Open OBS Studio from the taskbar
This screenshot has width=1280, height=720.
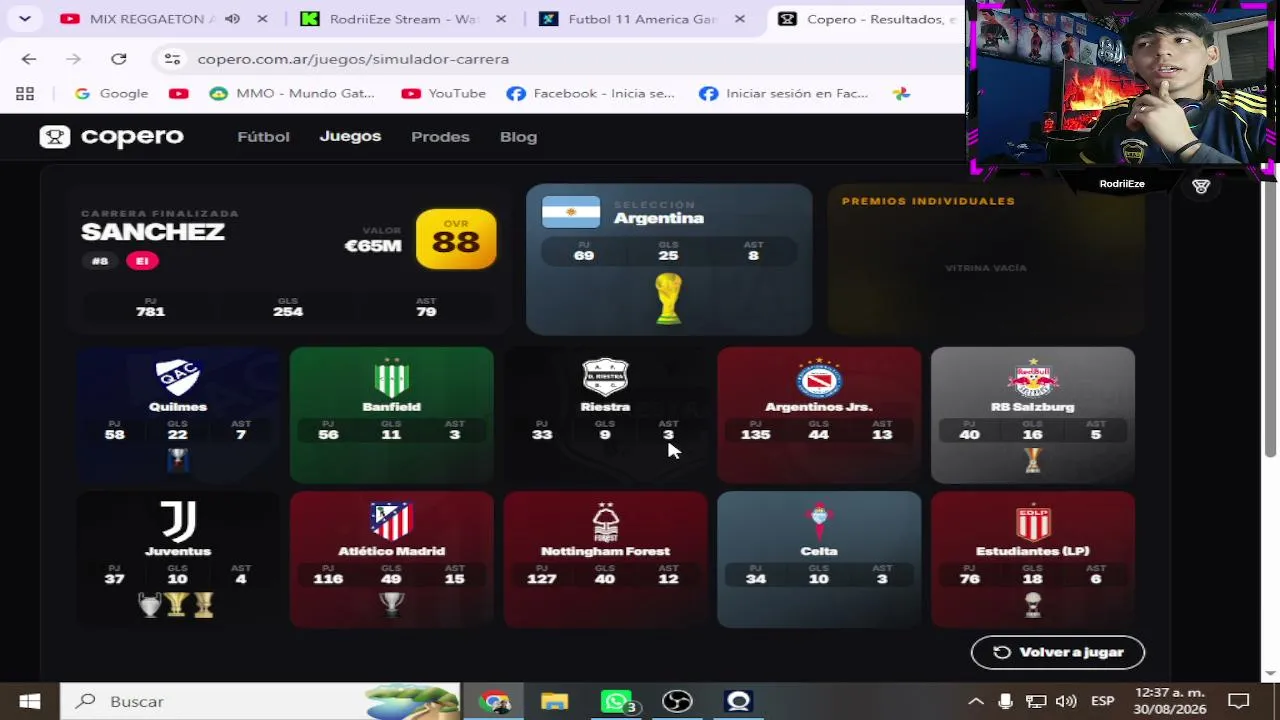pyautogui.click(x=677, y=701)
